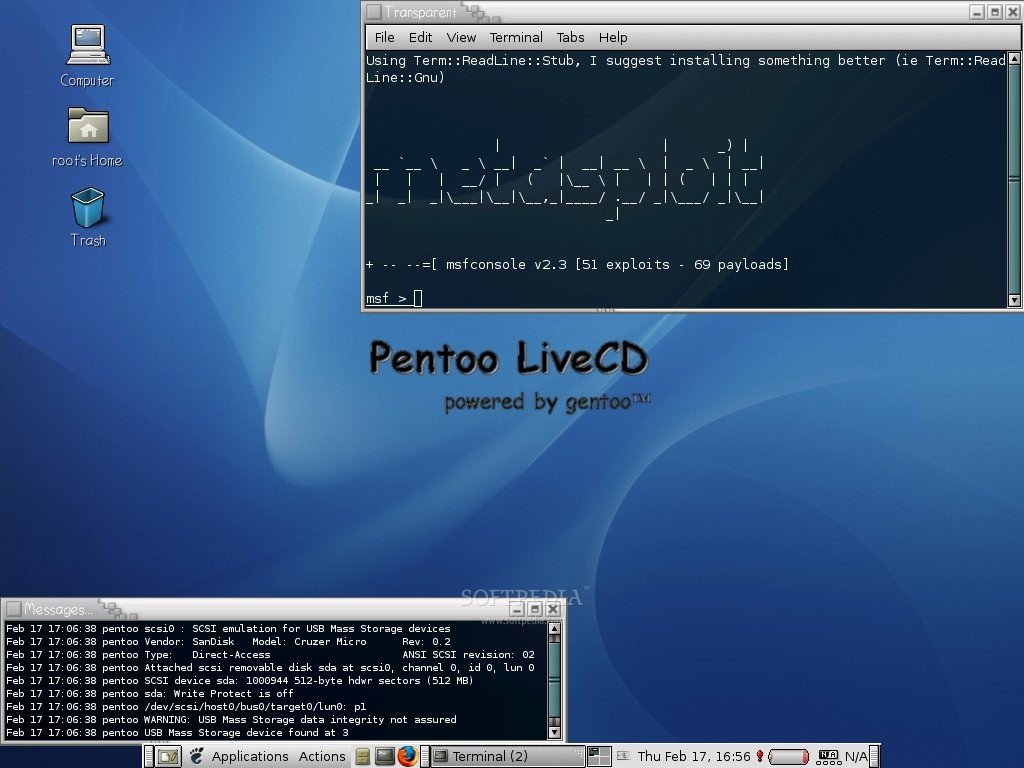Open the Actions menu in panel
Image resolution: width=1024 pixels, height=768 pixels.
click(x=322, y=756)
